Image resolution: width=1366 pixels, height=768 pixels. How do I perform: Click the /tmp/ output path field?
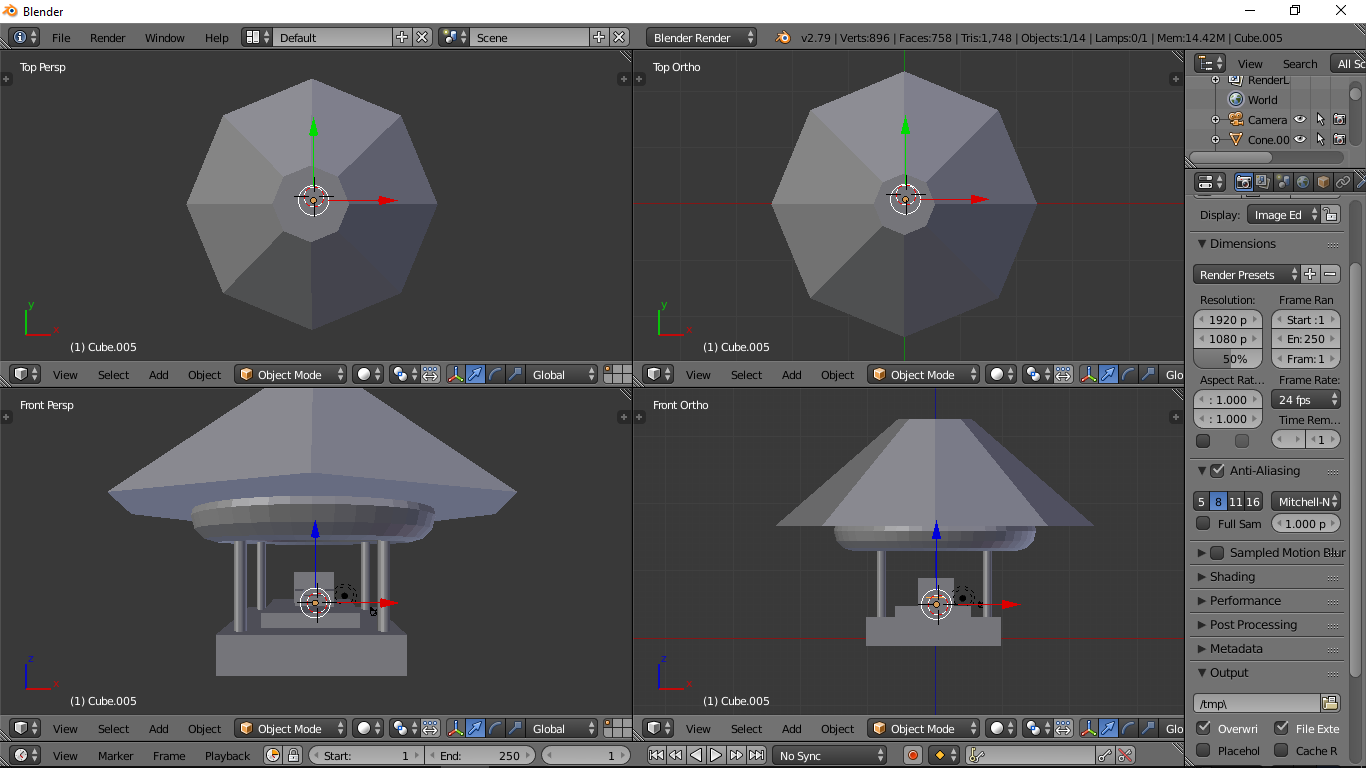pos(1258,703)
